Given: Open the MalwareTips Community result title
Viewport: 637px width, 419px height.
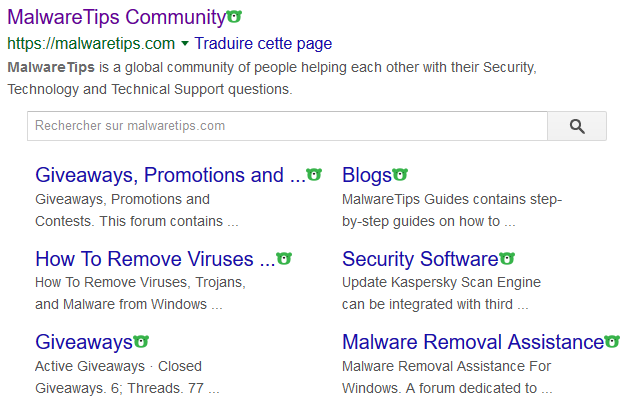Looking at the screenshot, I should pos(116,17).
